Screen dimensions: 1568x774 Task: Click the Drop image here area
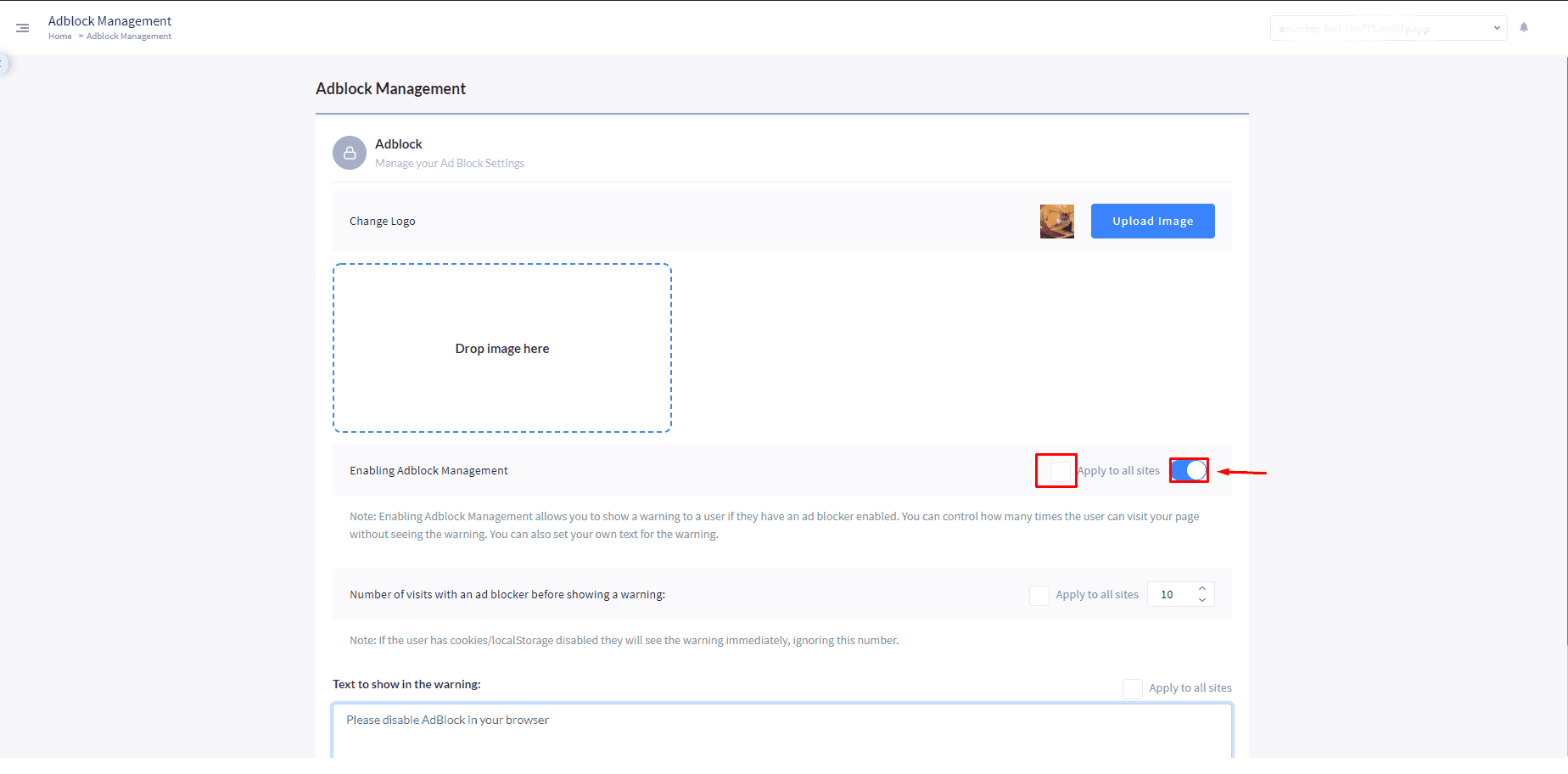[502, 348]
